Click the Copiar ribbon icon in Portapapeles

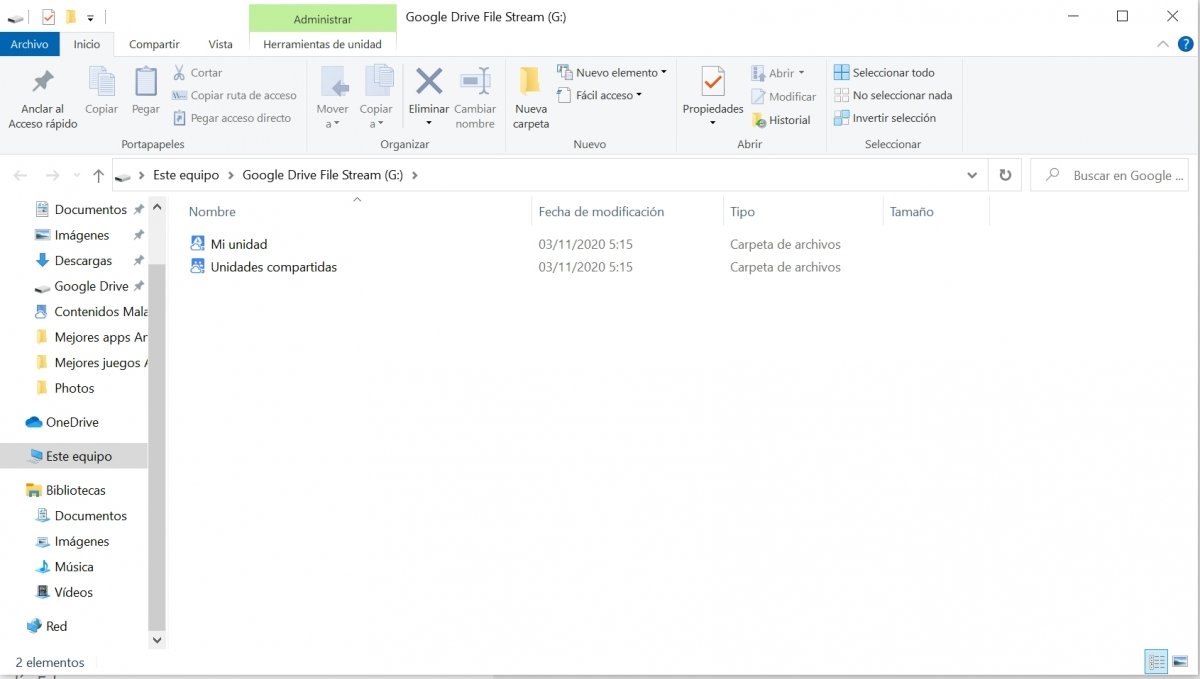point(101,82)
